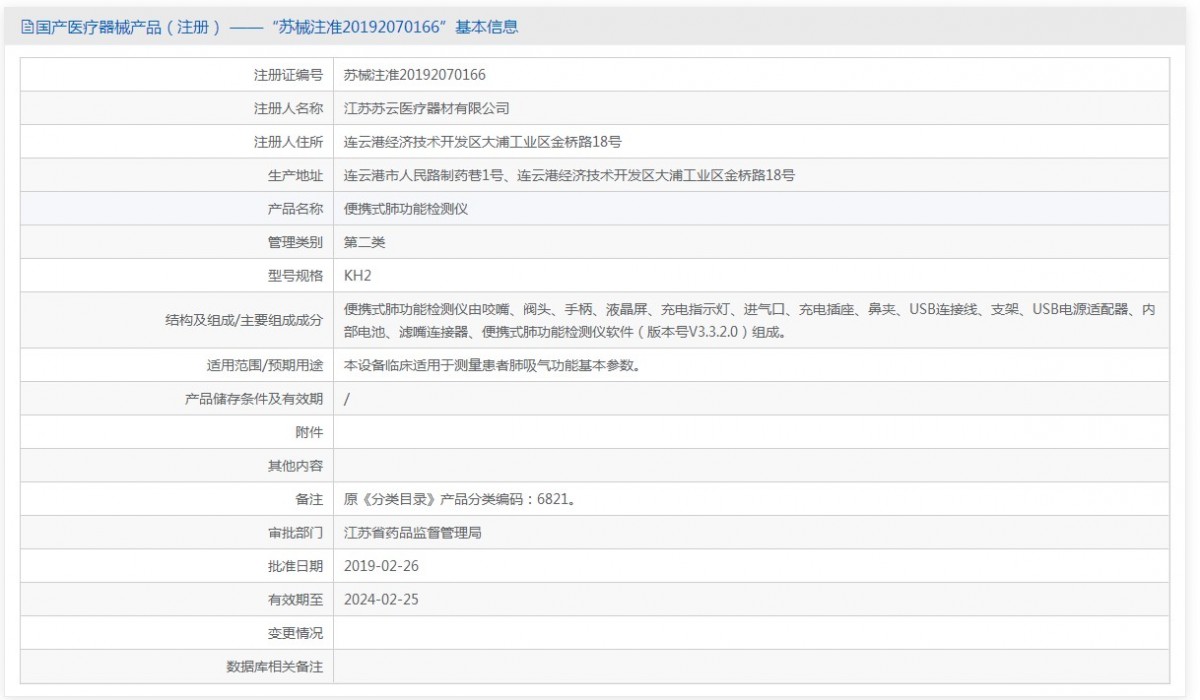
Task: Select remark text with classification code 6821
Action: click(x=459, y=499)
